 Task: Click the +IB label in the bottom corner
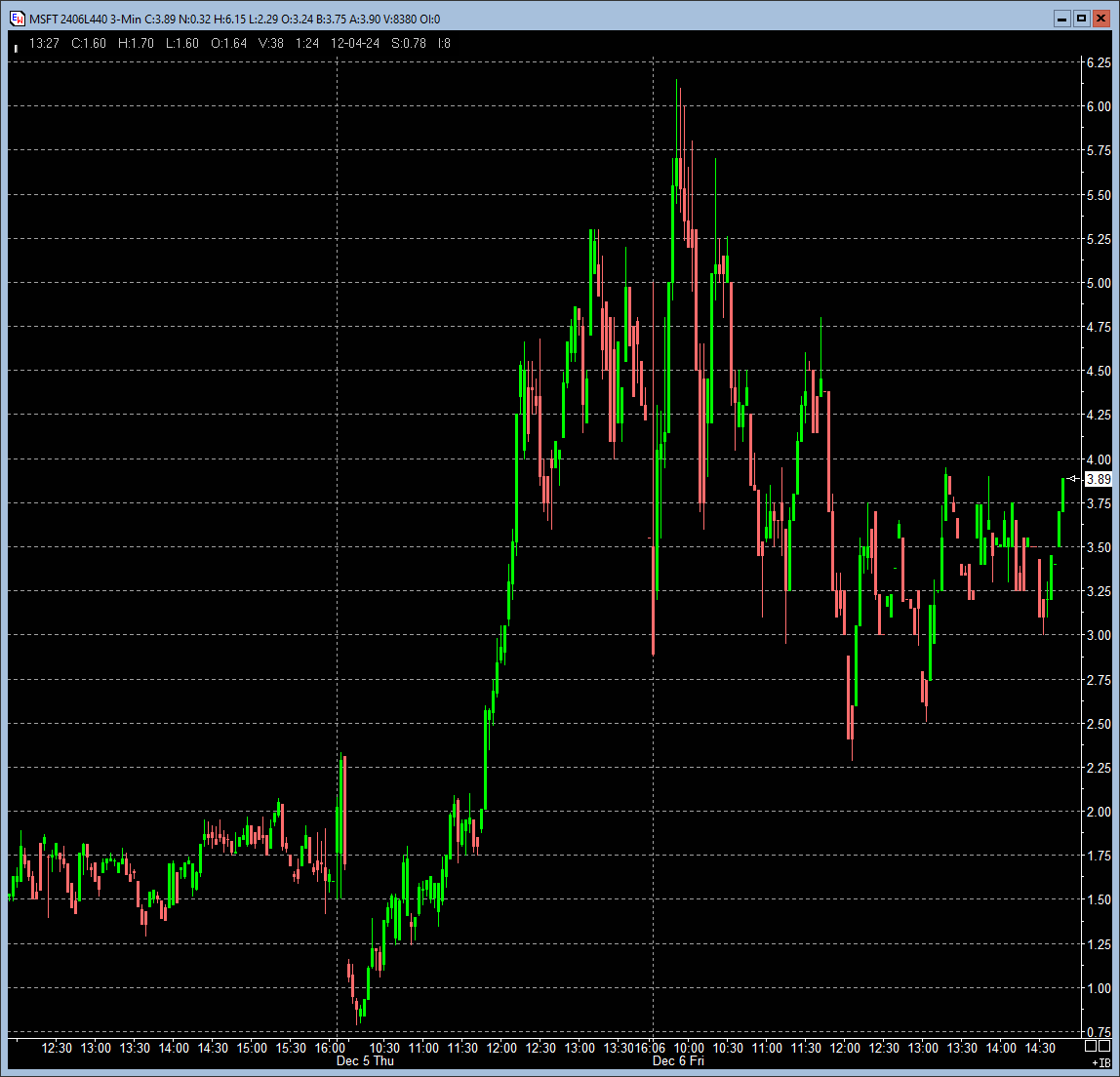pos(1100,1063)
